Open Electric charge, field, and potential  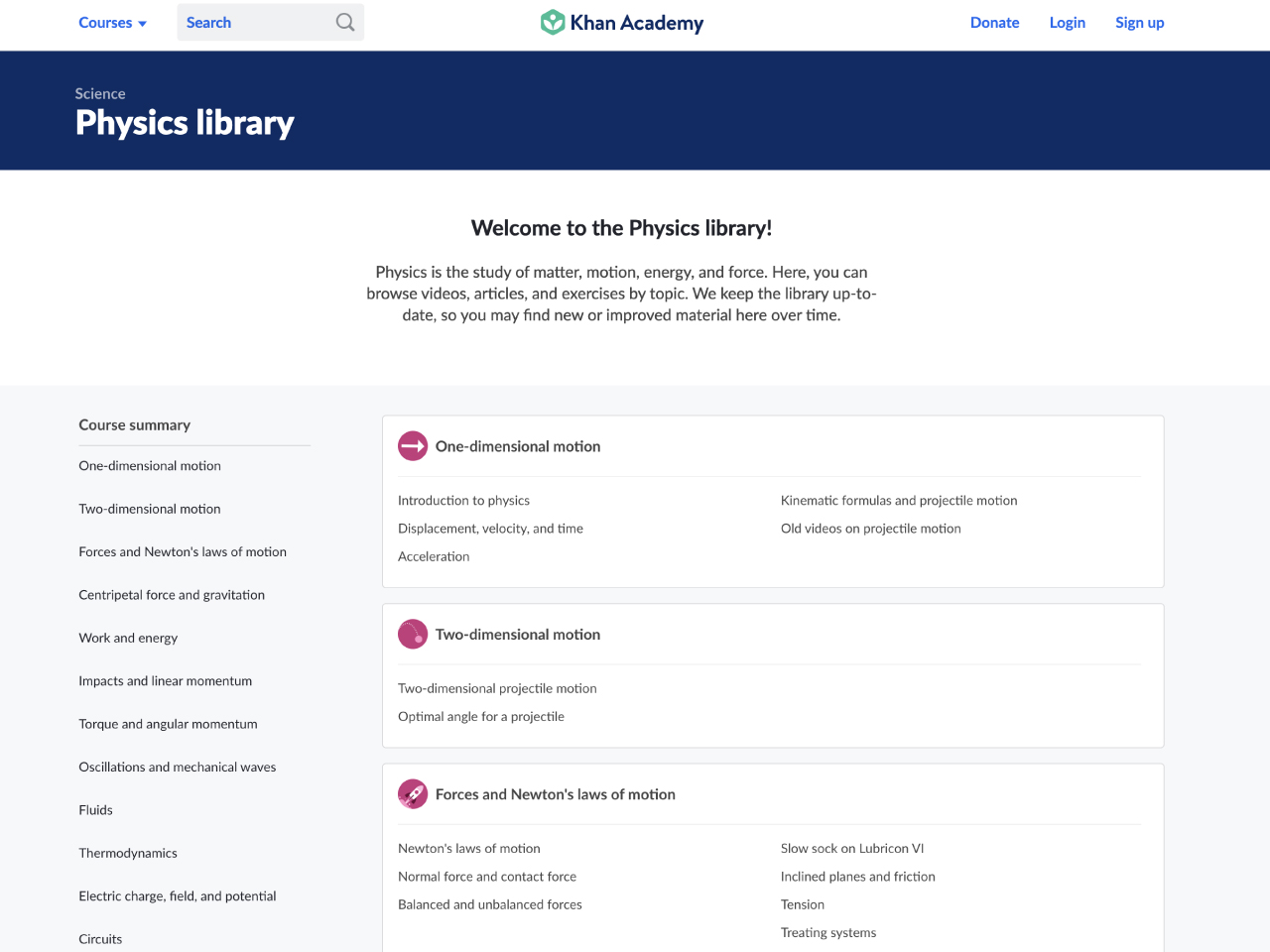point(178,895)
